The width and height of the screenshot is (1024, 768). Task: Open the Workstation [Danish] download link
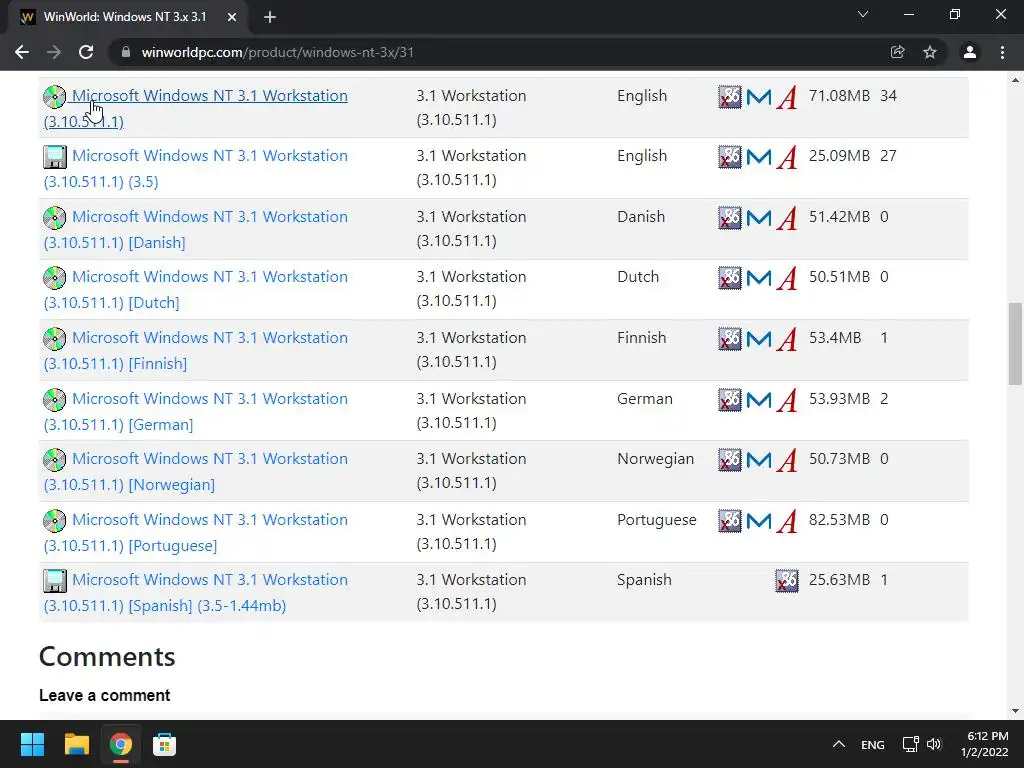point(195,229)
